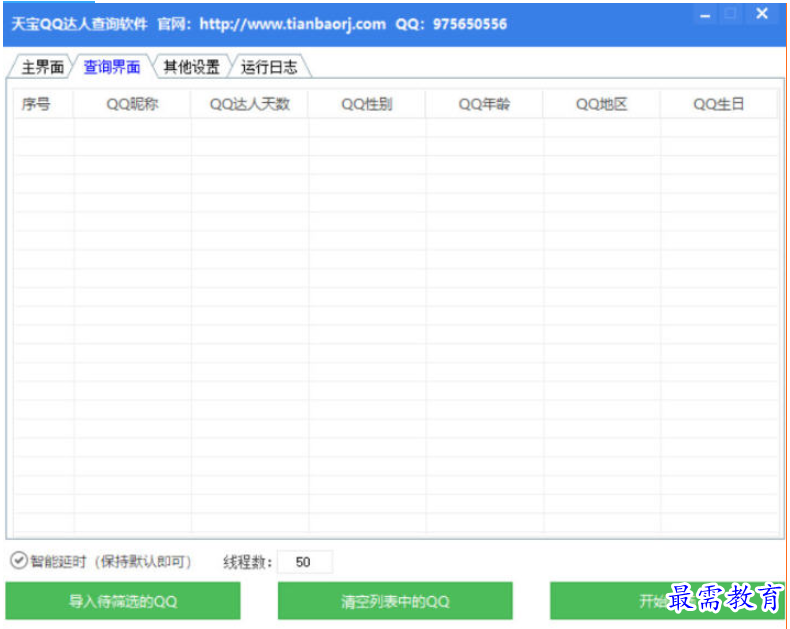Pick the QQ生日 column header
Image resolution: width=790 pixels, height=629 pixels.
pos(719,104)
